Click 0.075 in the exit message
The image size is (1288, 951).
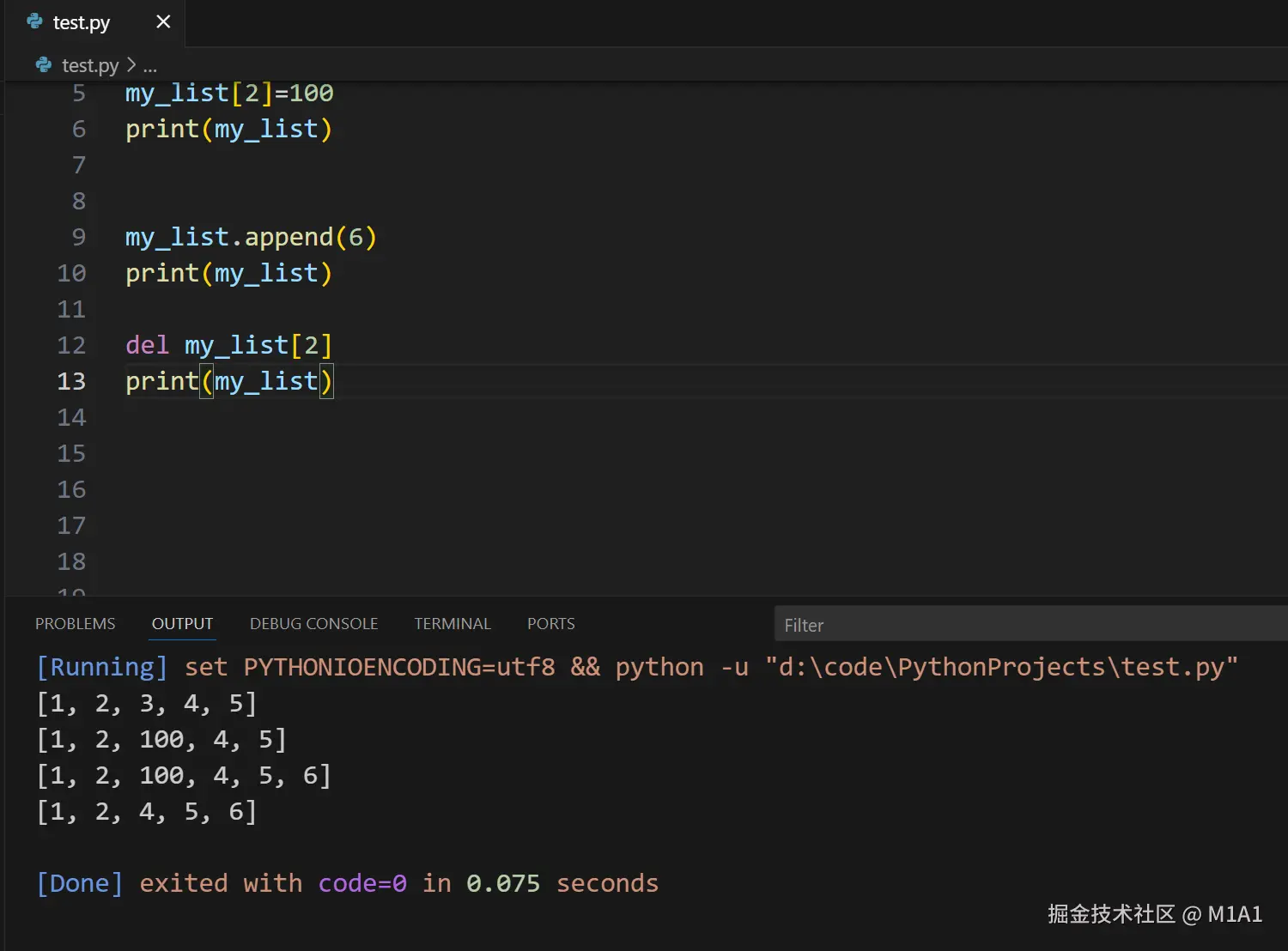tap(503, 883)
